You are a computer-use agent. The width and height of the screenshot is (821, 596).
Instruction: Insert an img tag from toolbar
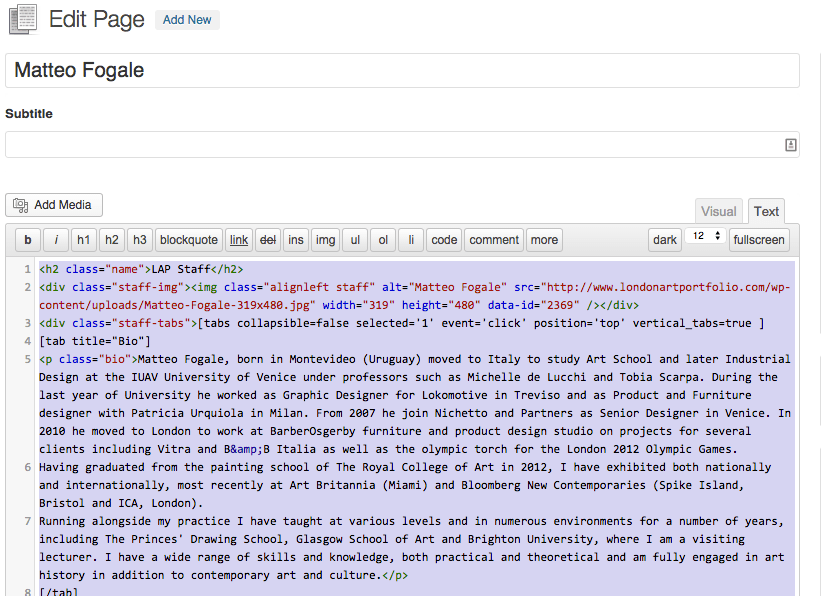[325, 240]
